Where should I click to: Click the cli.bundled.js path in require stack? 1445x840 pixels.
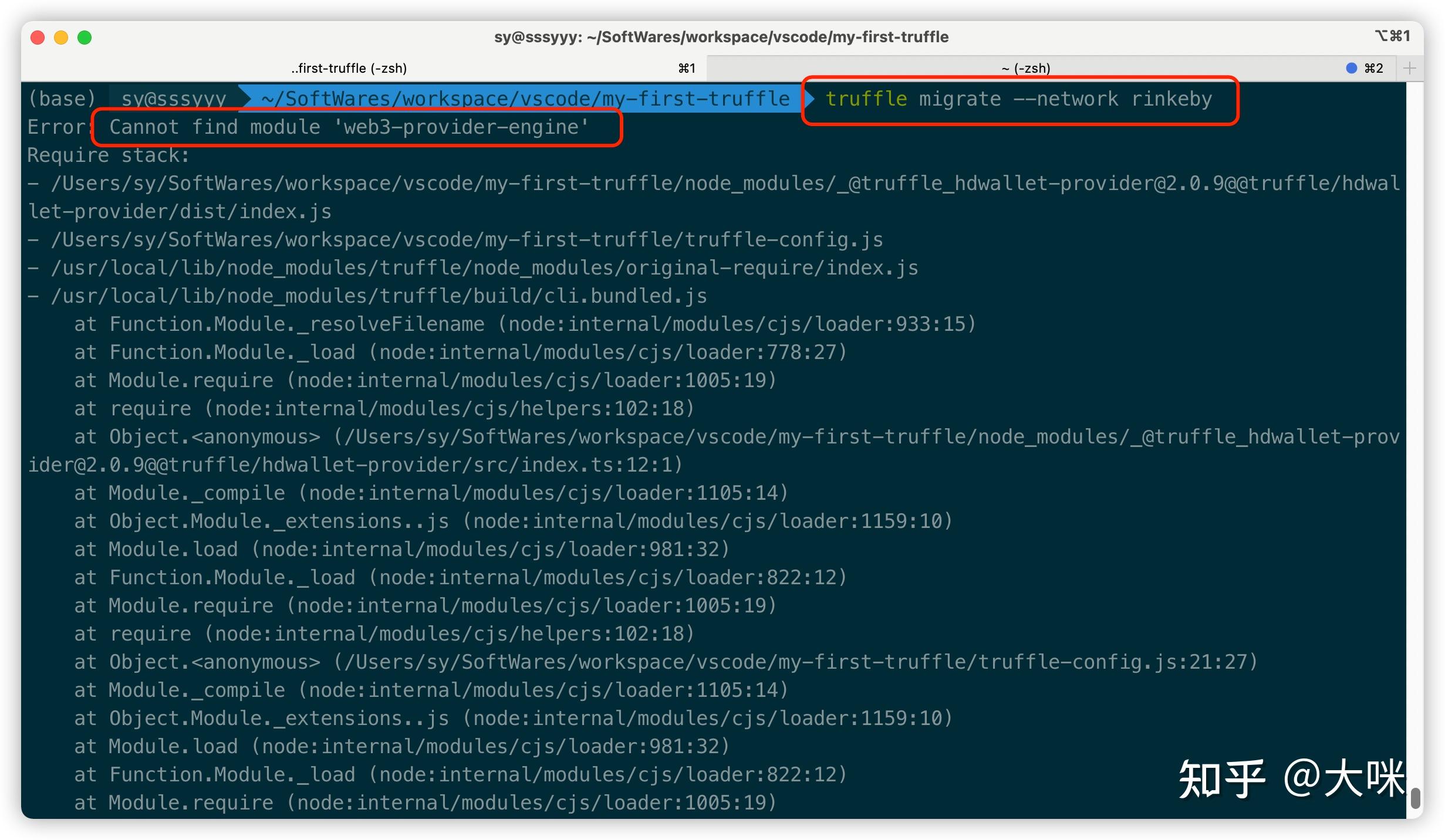379,296
